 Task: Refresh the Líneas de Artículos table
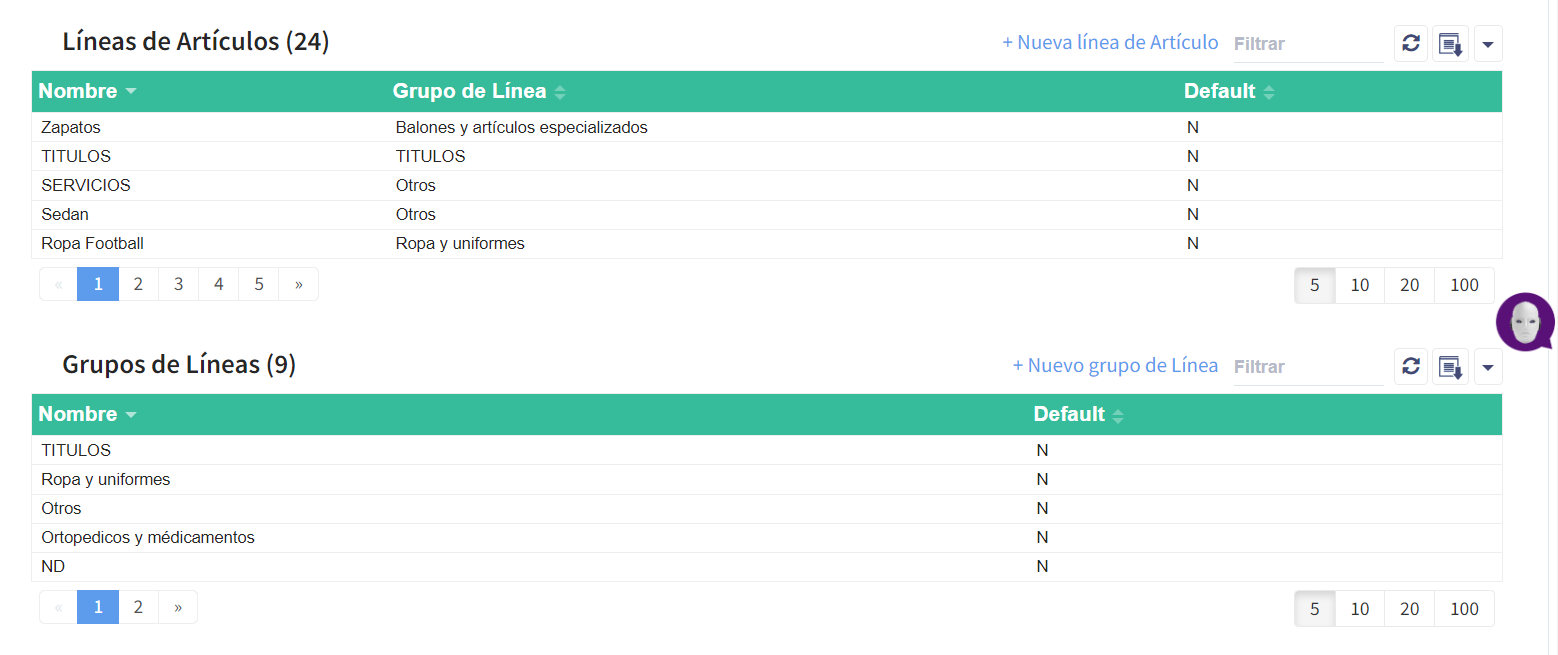click(x=1410, y=44)
